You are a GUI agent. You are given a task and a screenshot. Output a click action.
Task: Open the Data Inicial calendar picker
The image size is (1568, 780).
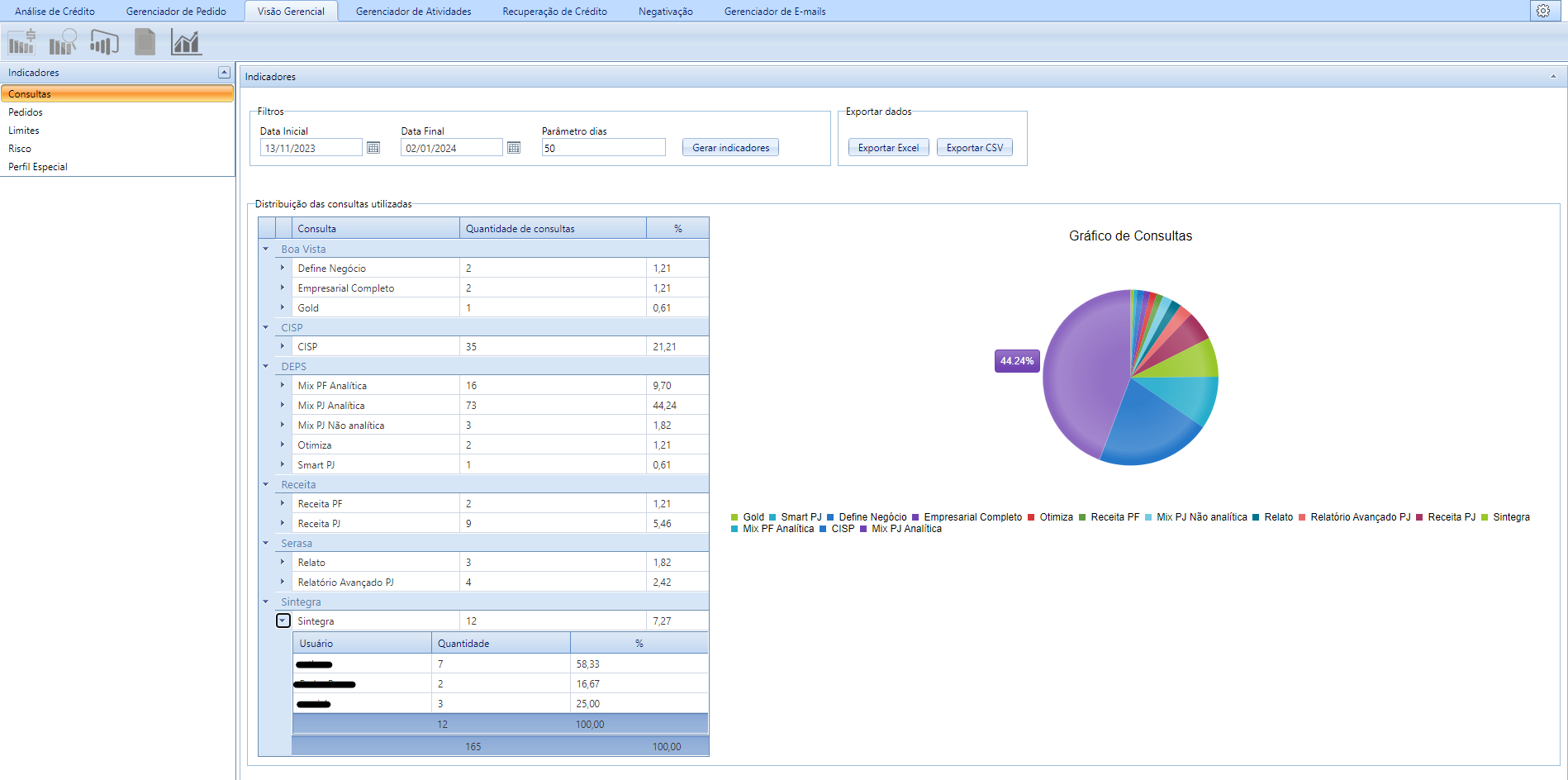pyautogui.click(x=373, y=147)
